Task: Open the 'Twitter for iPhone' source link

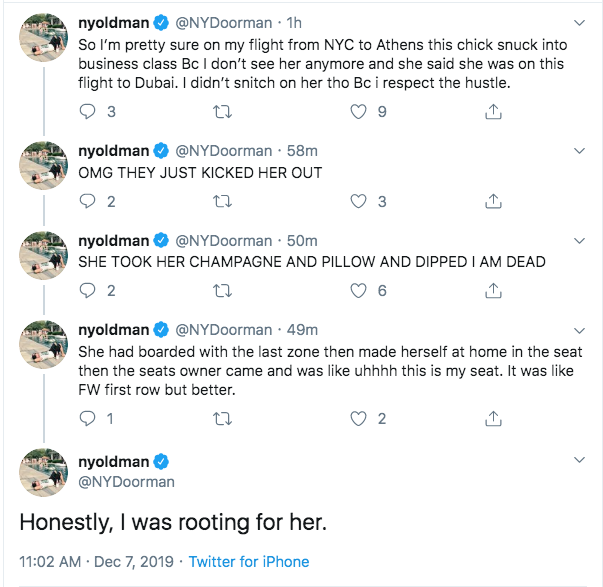Action: [249, 562]
